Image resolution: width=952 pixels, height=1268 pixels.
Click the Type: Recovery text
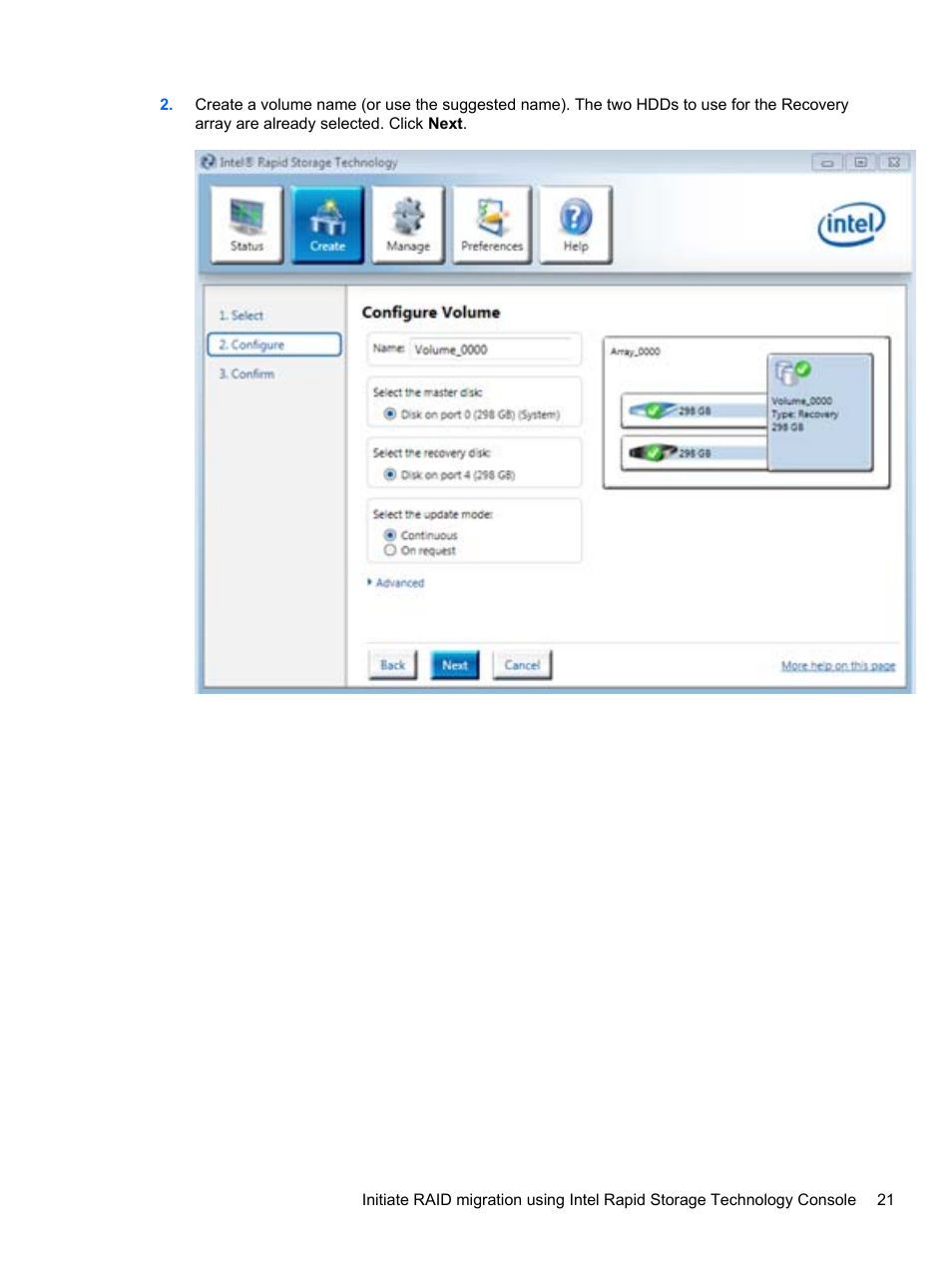(804, 414)
